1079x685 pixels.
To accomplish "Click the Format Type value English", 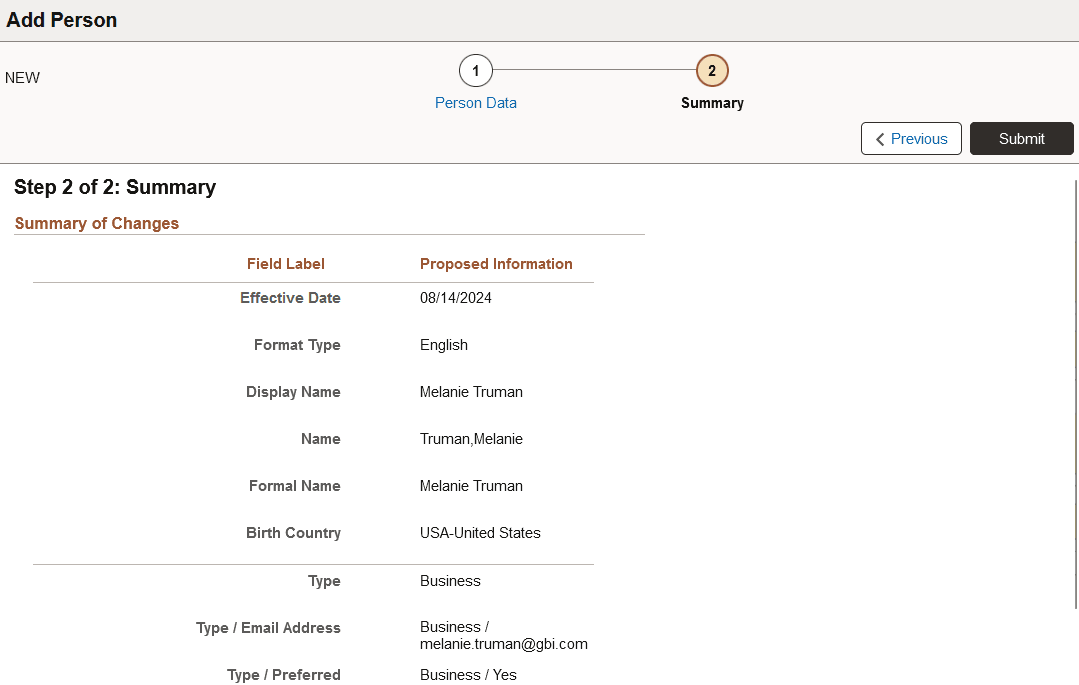I will tap(443, 344).
